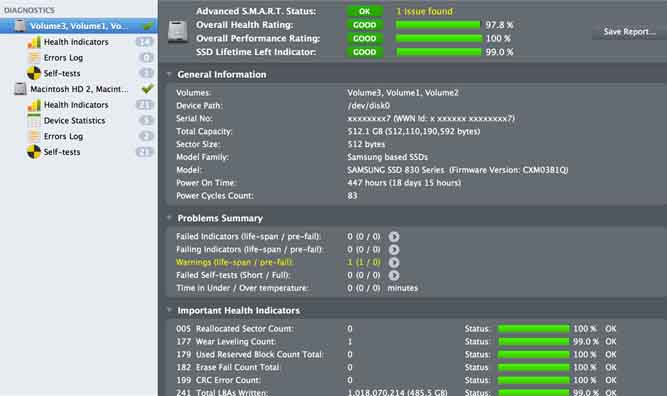Viewport: 667px width, 396px height.
Task: Click the 'Volume3, Volume1, Volume2' volumes value
Action: tap(403, 93)
